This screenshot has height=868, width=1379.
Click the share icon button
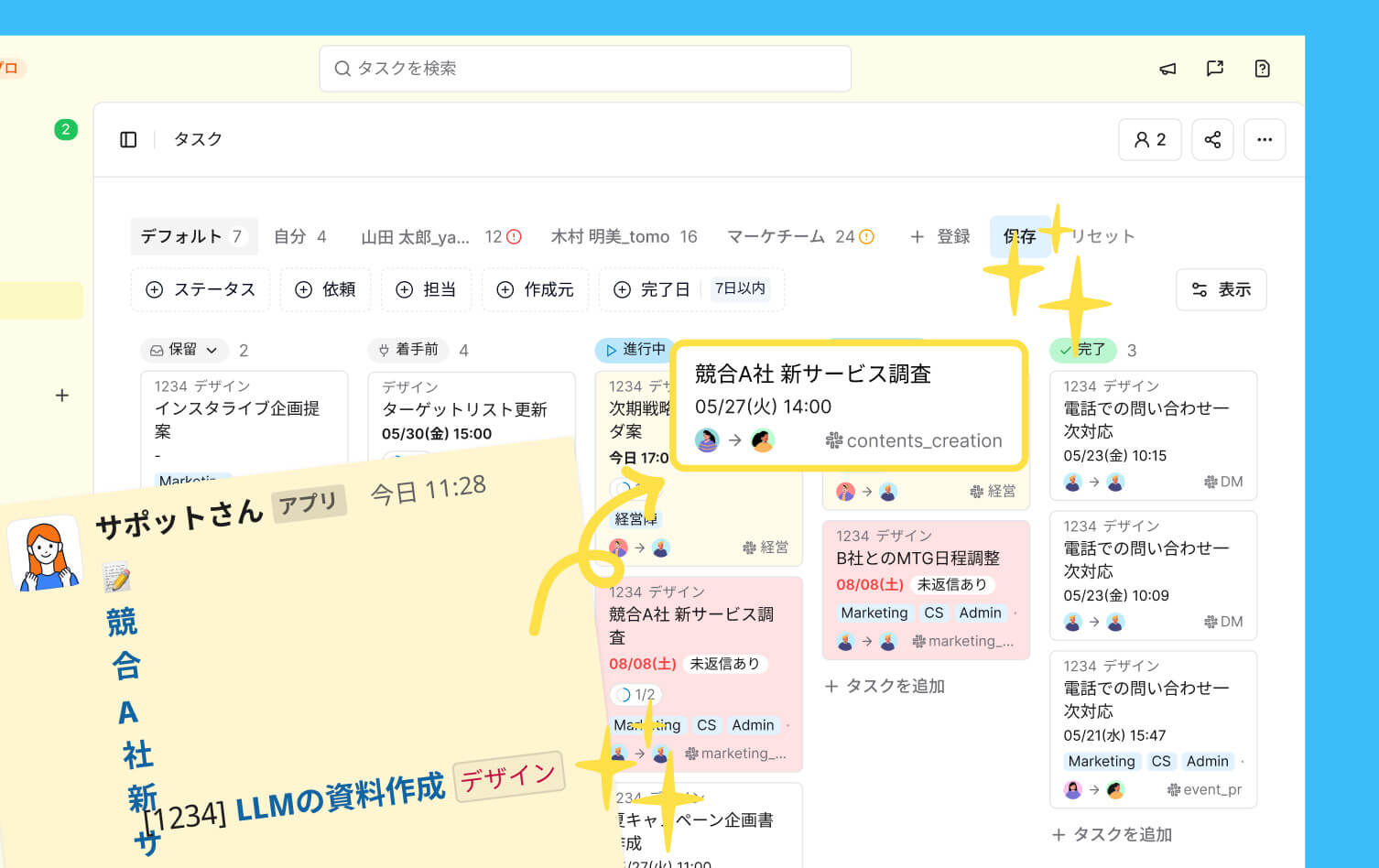(x=1212, y=139)
